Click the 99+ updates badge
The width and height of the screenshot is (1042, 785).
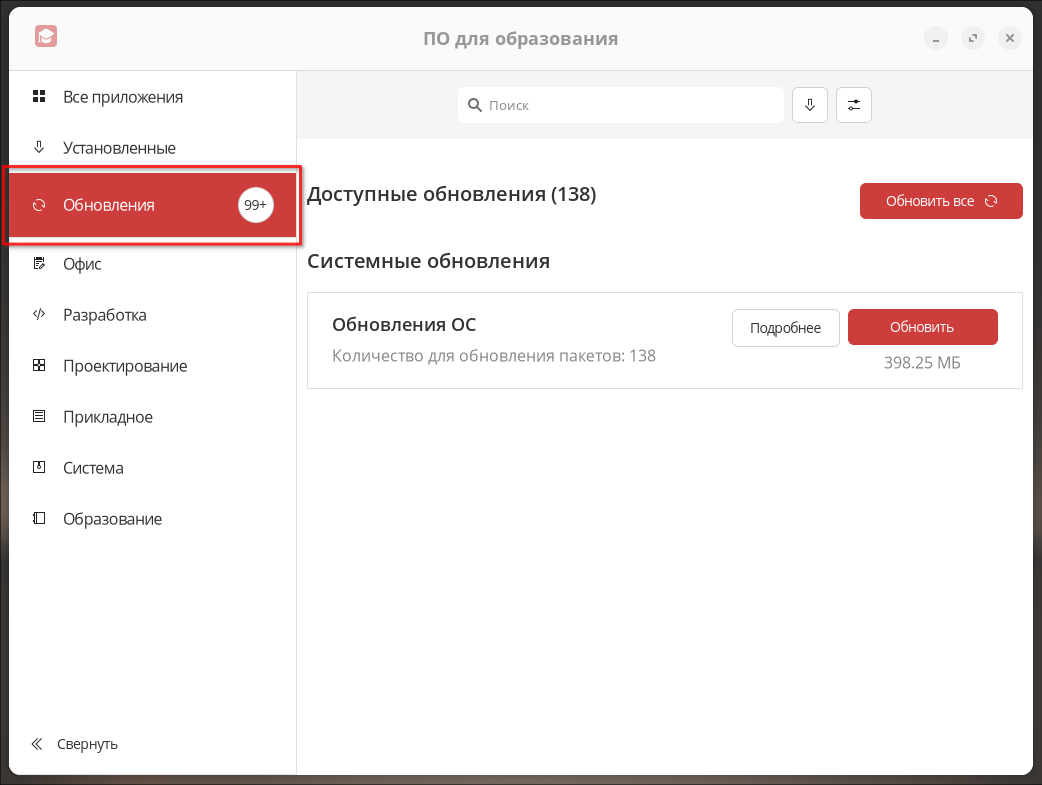(255, 205)
